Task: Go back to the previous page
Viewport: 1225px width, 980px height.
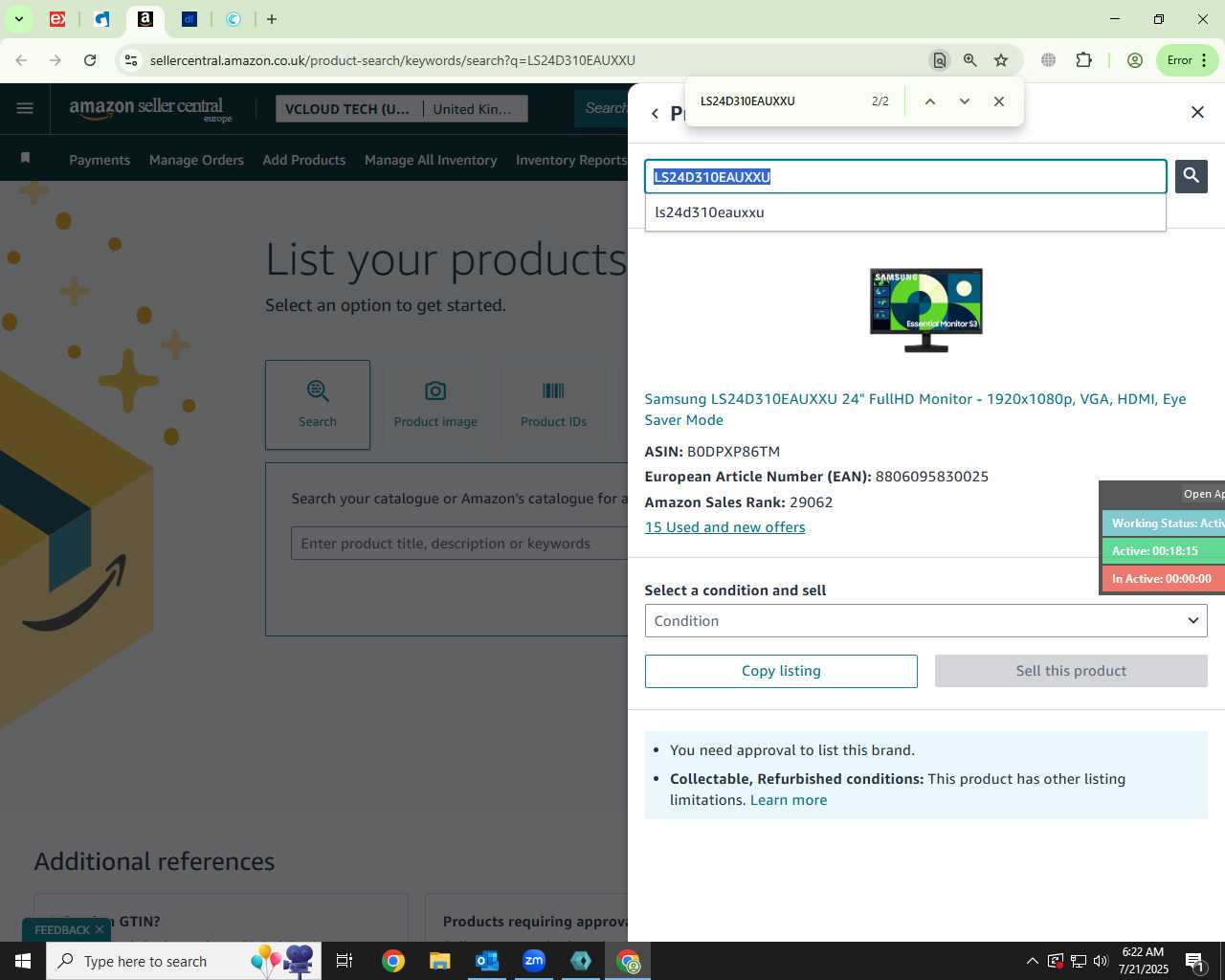Action: click(21, 60)
